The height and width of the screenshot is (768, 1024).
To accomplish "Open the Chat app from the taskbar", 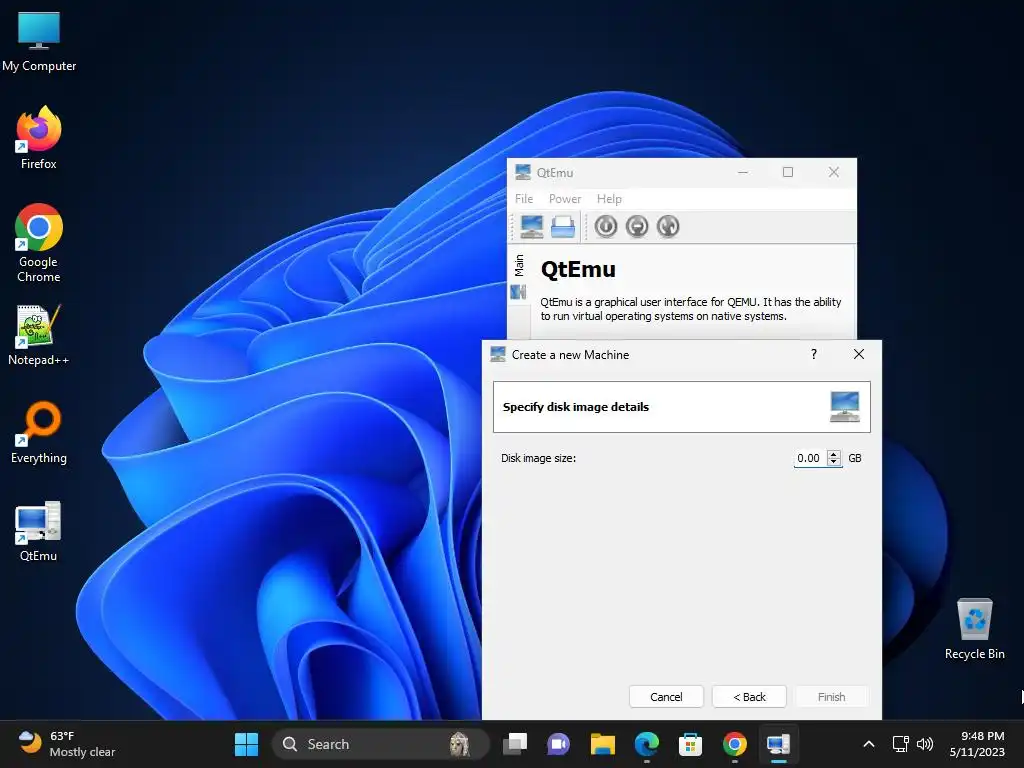I will point(558,744).
